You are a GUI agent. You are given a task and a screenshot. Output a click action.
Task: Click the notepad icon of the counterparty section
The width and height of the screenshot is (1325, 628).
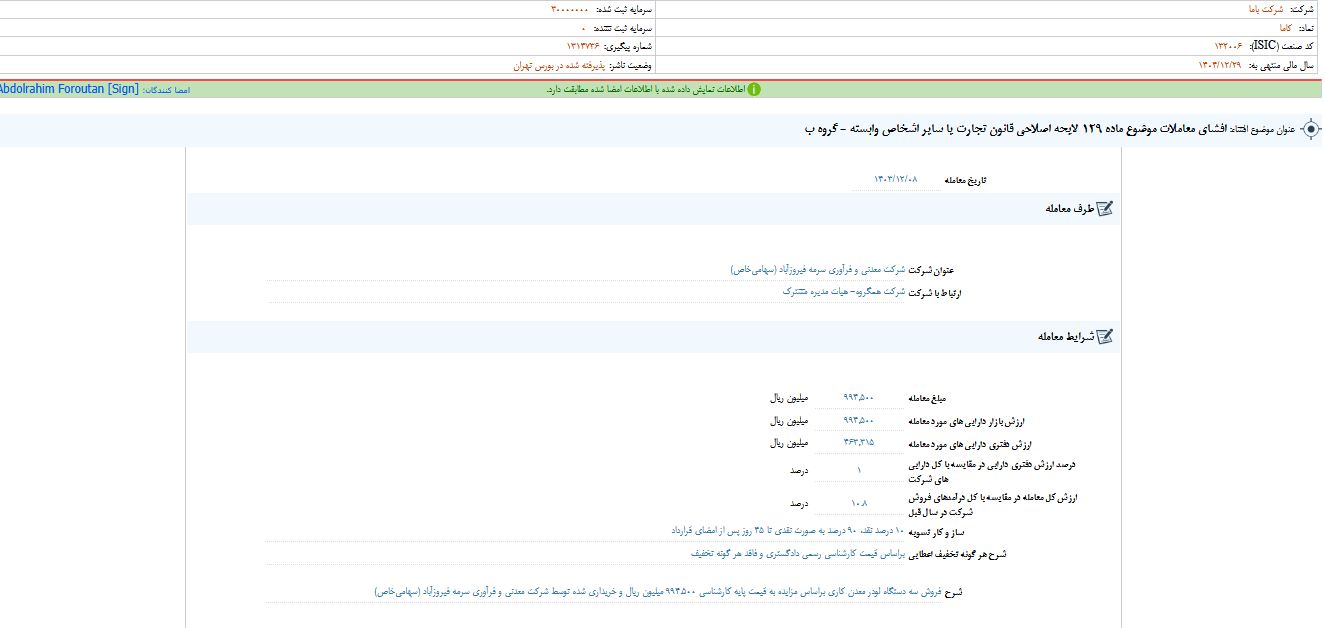pyautogui.click(x=1106, y=209)
